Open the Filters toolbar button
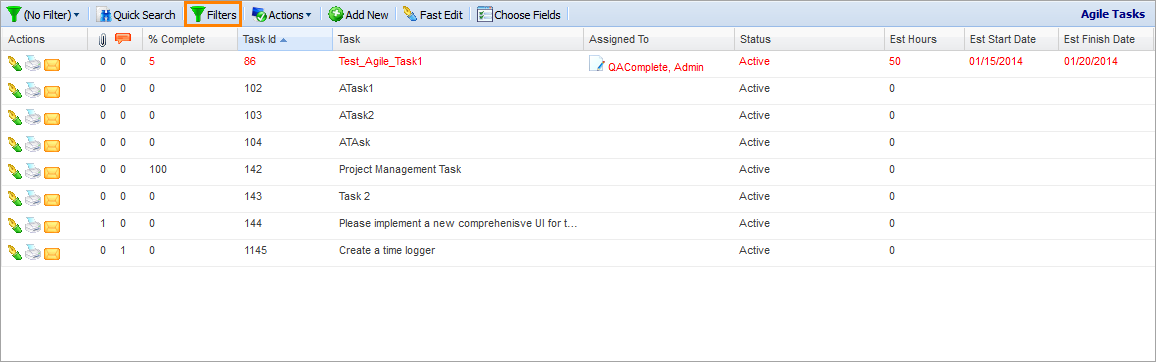The width and height of the screenshot is (1156, 362). tap(213, 15)
